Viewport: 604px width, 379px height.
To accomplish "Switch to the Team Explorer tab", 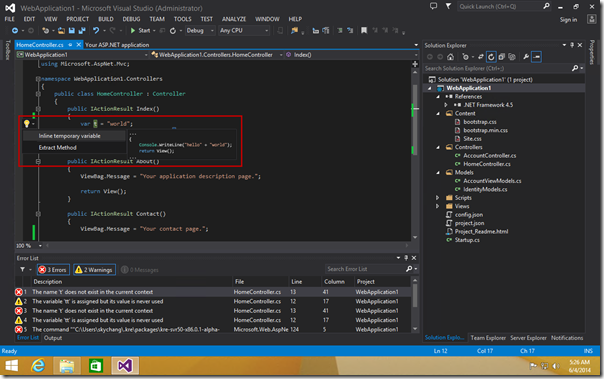I will pos(488,338).
